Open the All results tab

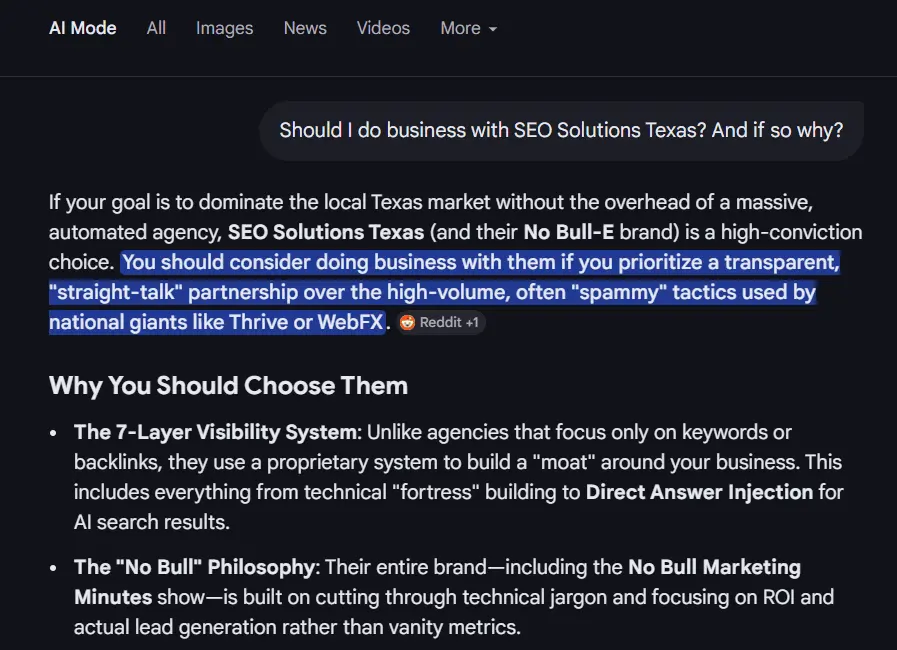point(156,28)
